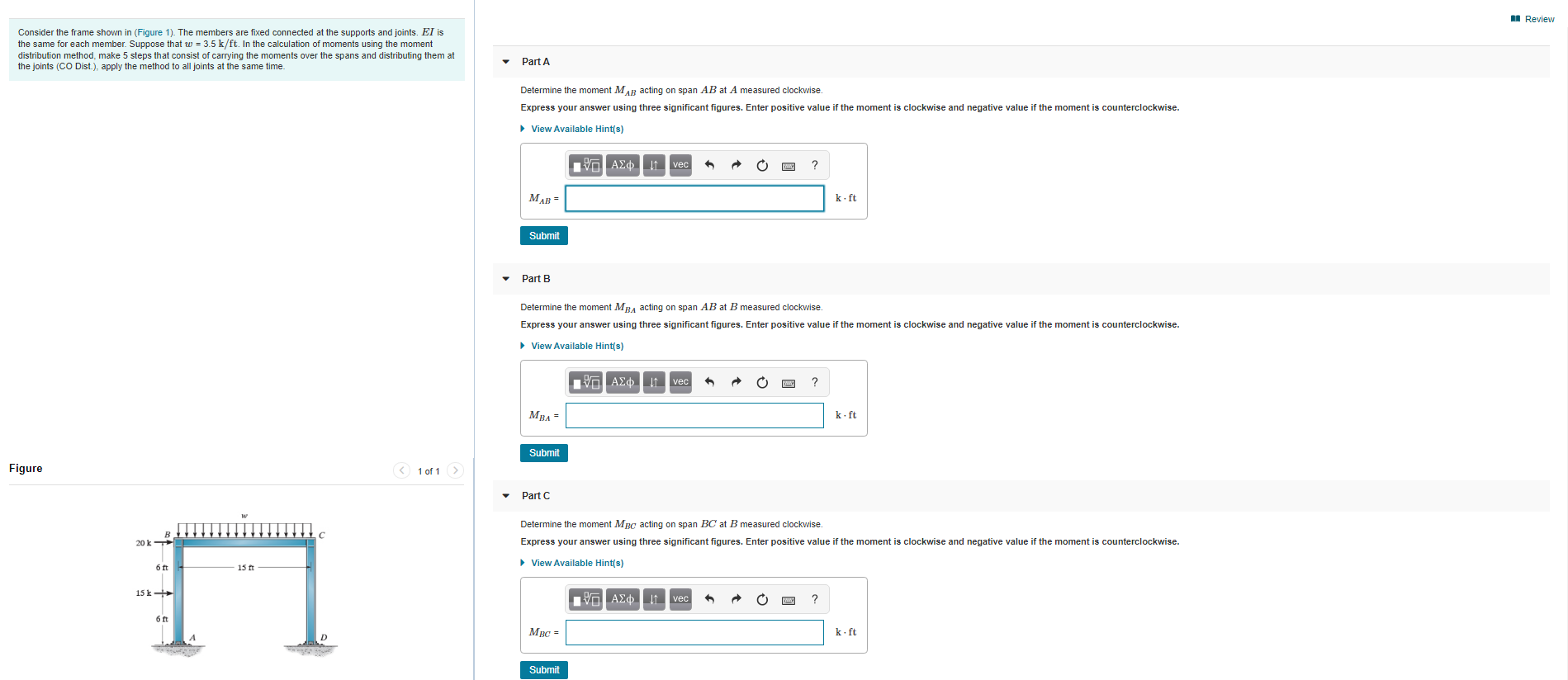Click the M_AB answer input field
Image resolution: width=1568 pixels, height=680 pixels.
694,198
